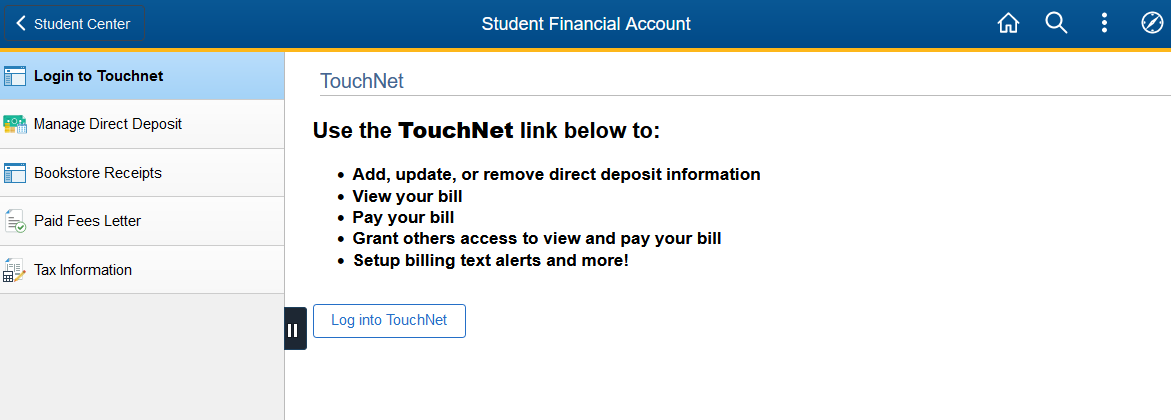Collapse the left navigation panel handle

coord(295,328)
